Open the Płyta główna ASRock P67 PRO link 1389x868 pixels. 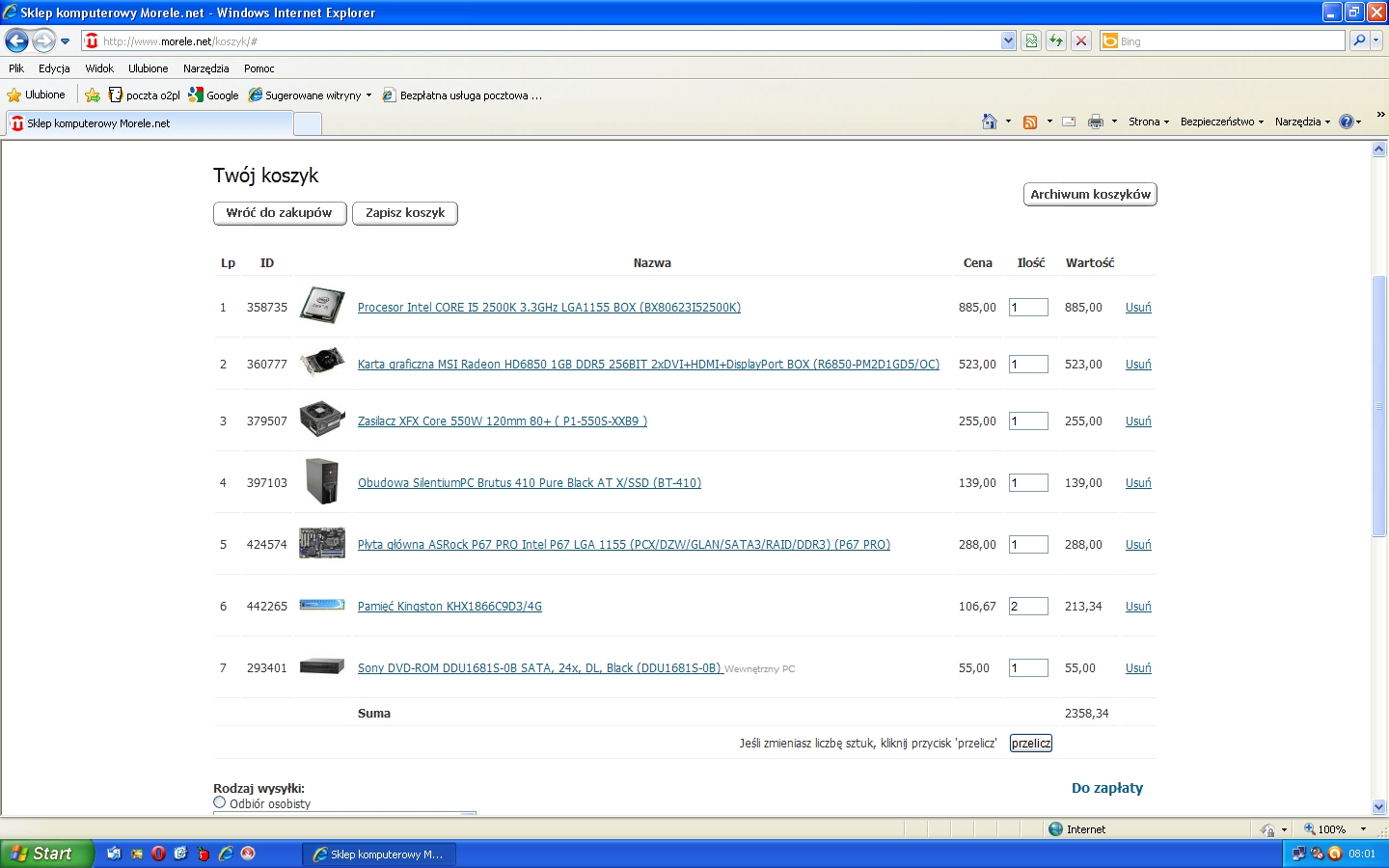[x=624, y=545]
